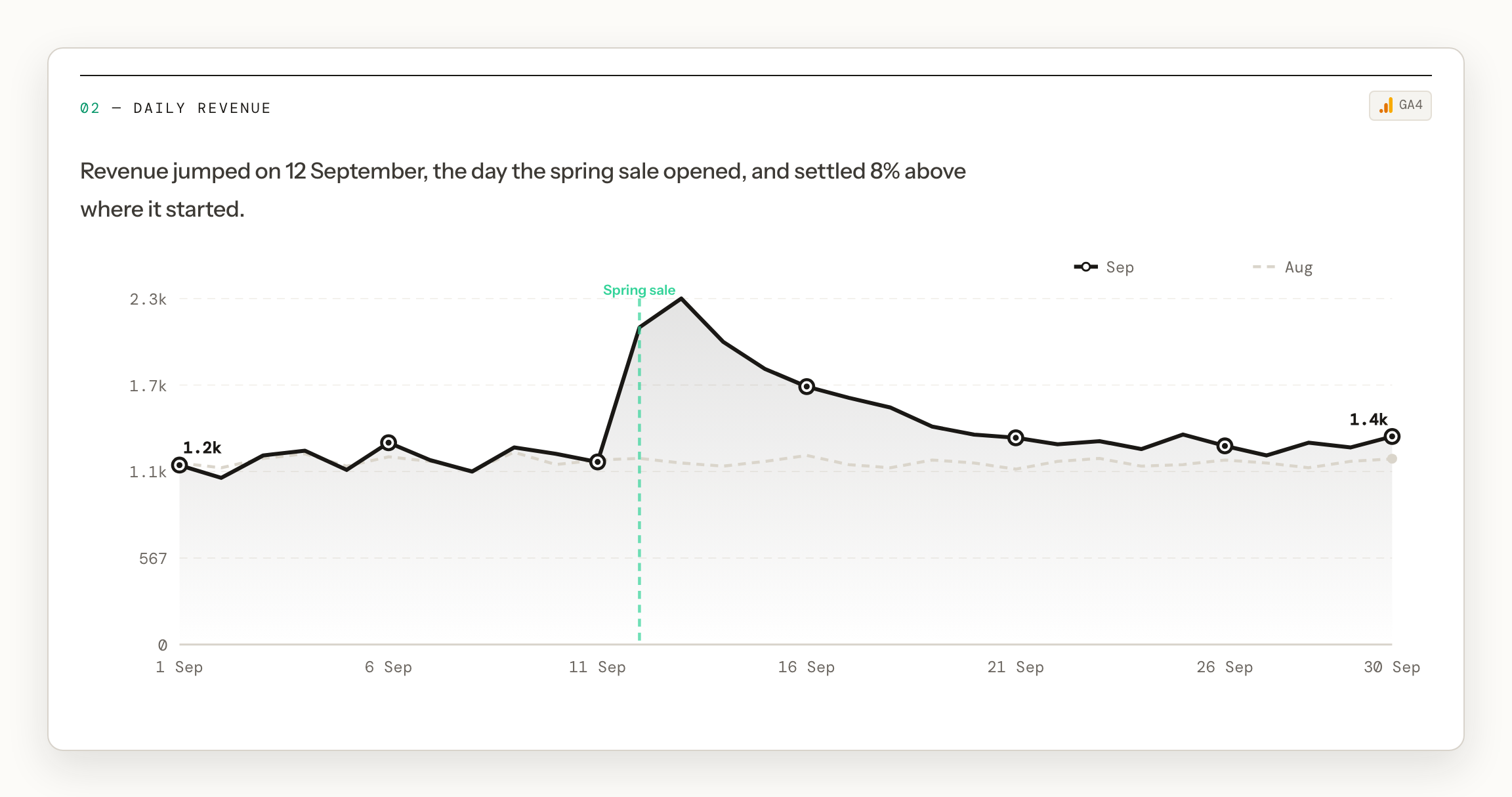Click the Sep legend line marker icon
The width and height of the screenshot is (1512, 797).
tap(1085, 267)
